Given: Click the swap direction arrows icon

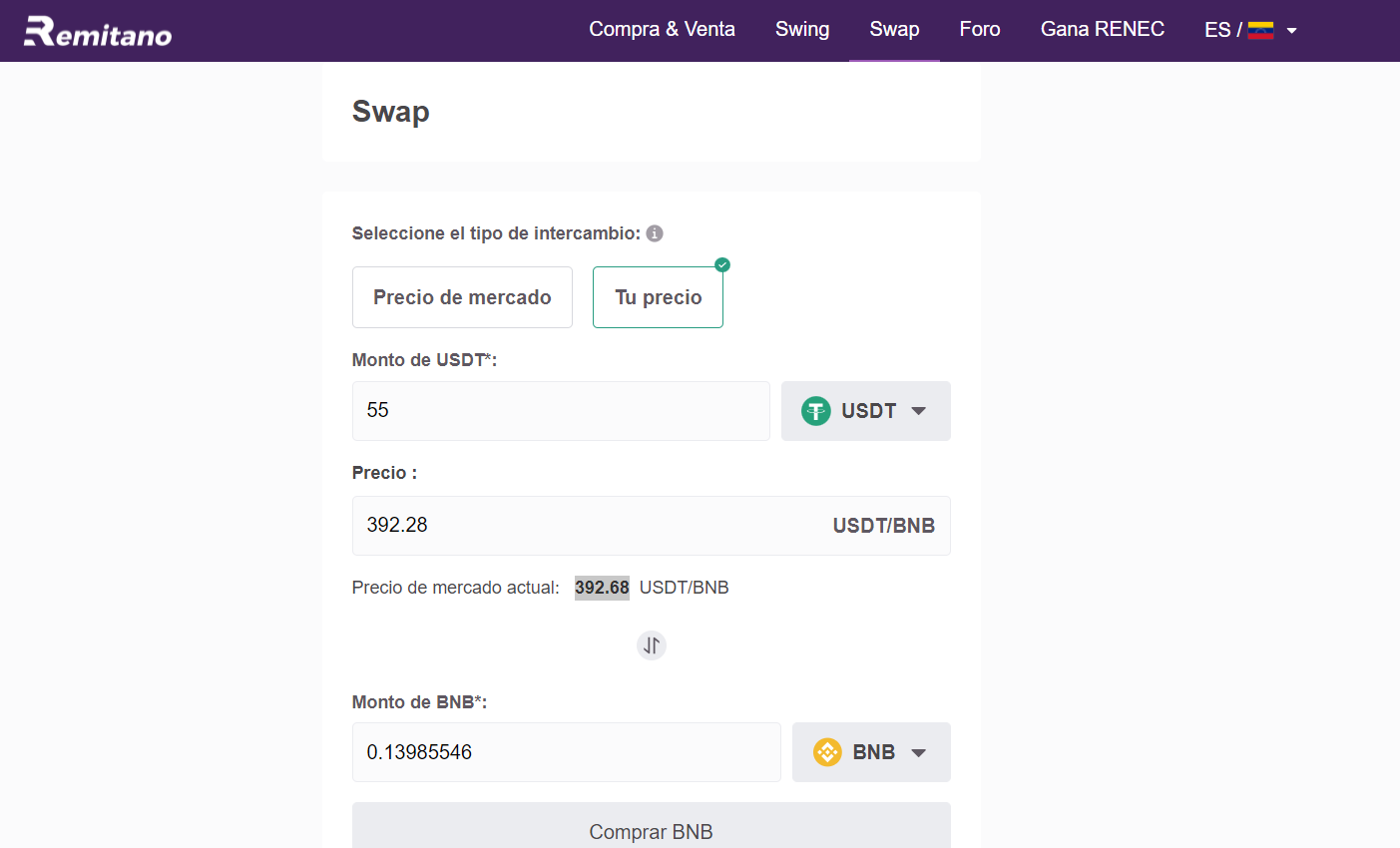Looking at the screenshot, I should 651,645.
